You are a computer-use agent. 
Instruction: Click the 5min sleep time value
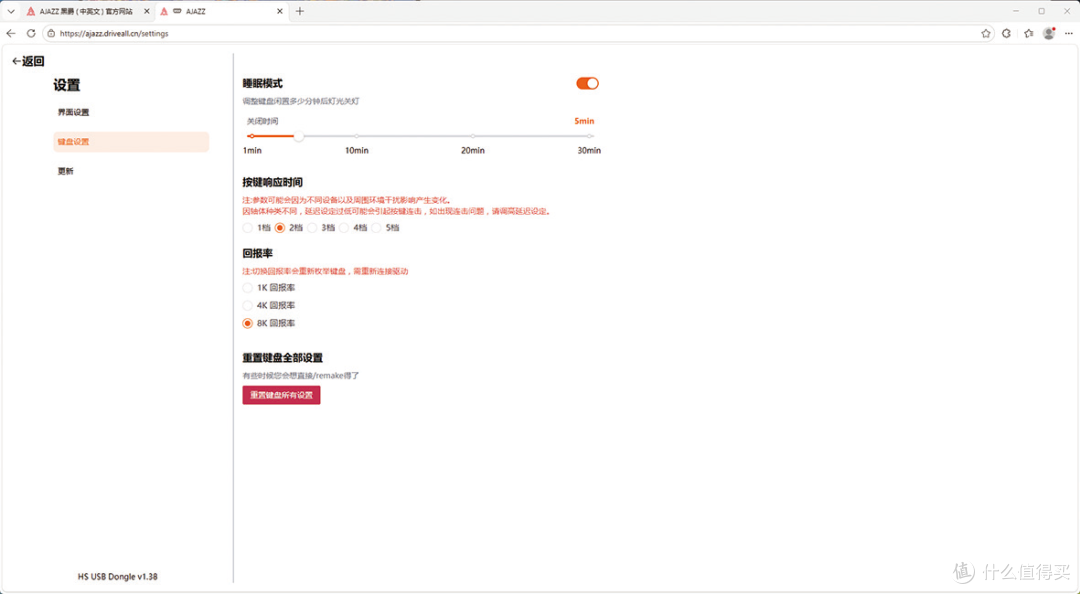(x=584, y=121)
